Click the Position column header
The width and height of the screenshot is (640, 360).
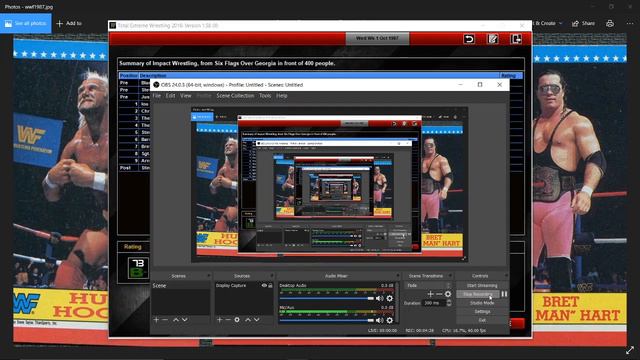129,76
